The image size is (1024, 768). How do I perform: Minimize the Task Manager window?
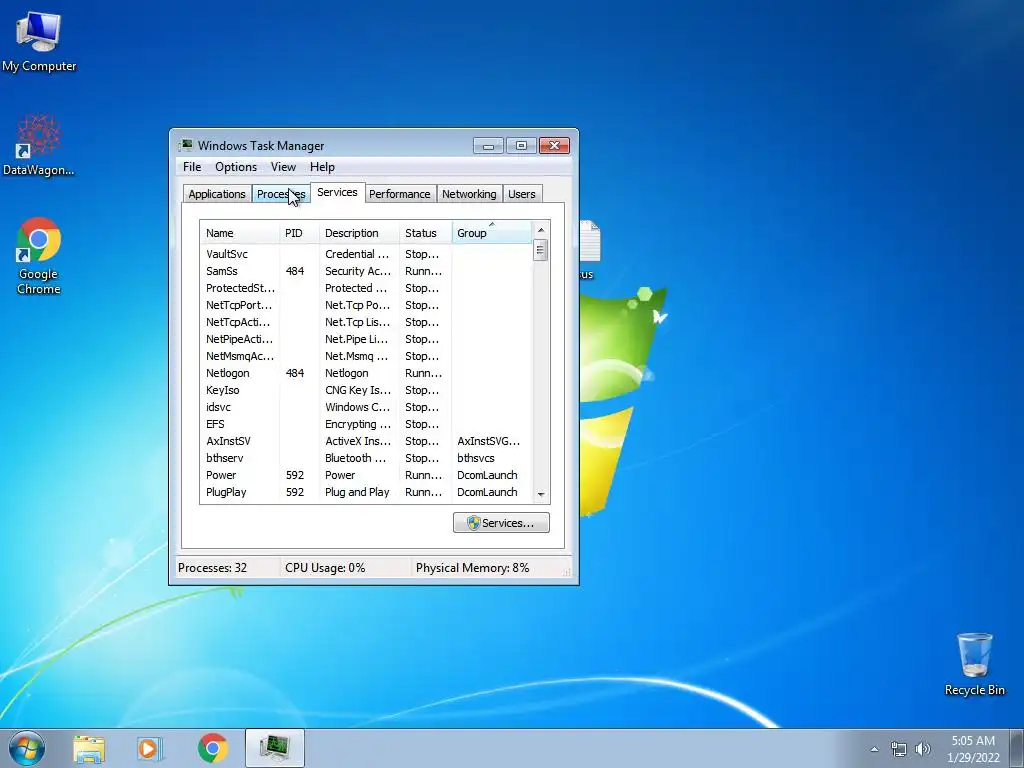point(488,146)
